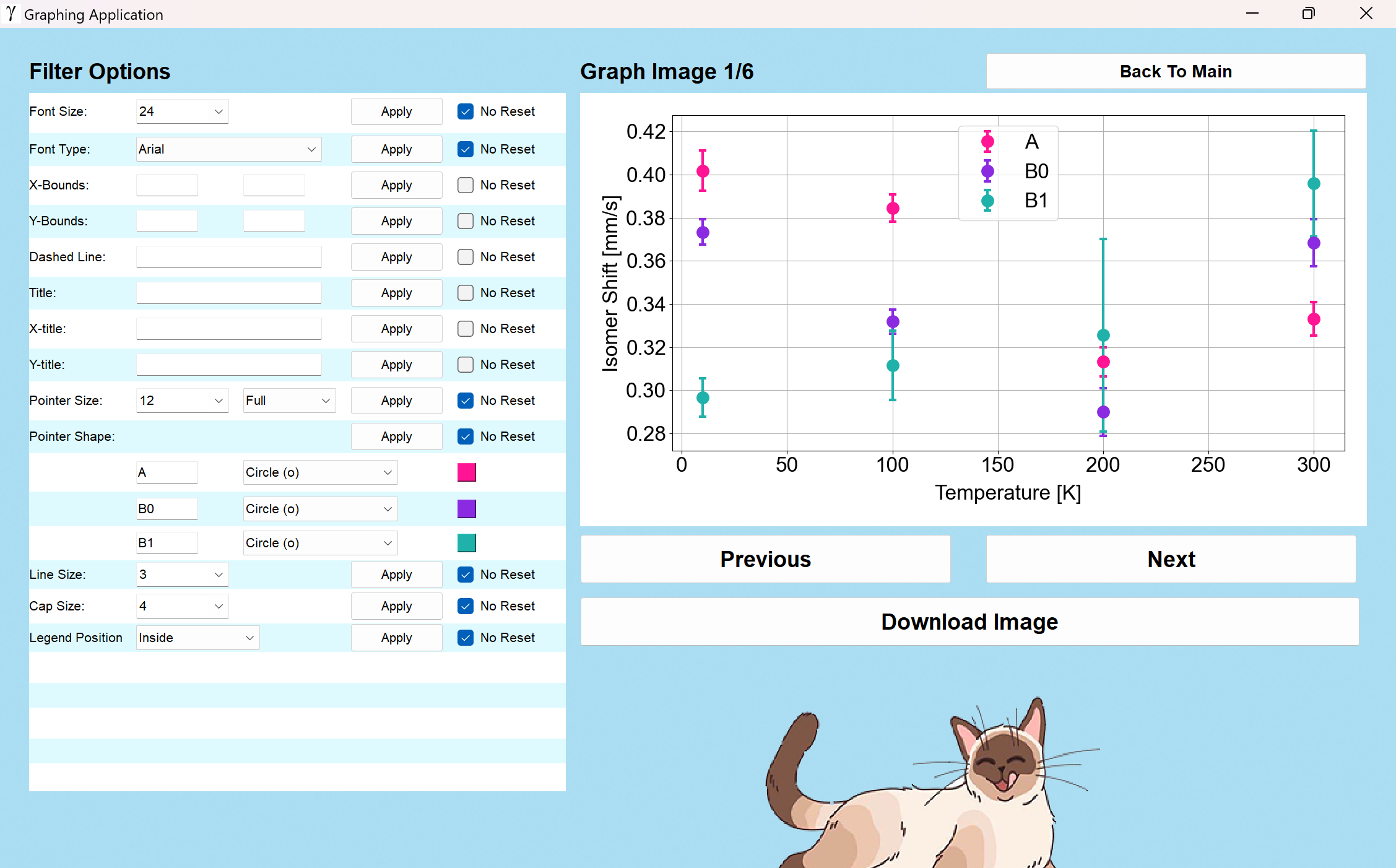Open the Font Size dropdown showing 24

pyautogui.click(x=181, y=111)
